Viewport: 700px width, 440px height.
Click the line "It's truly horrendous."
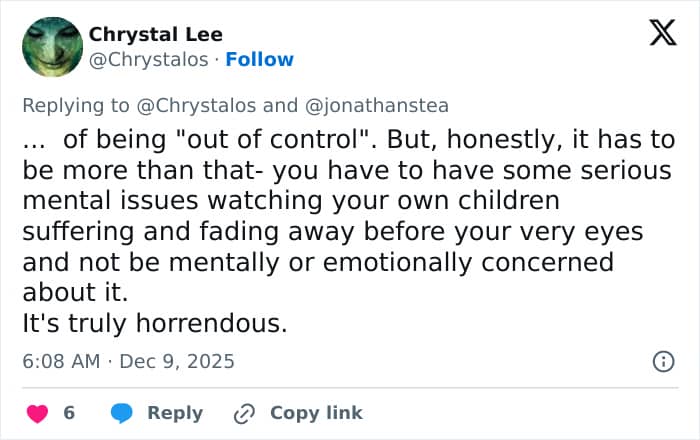coord(154,324)
